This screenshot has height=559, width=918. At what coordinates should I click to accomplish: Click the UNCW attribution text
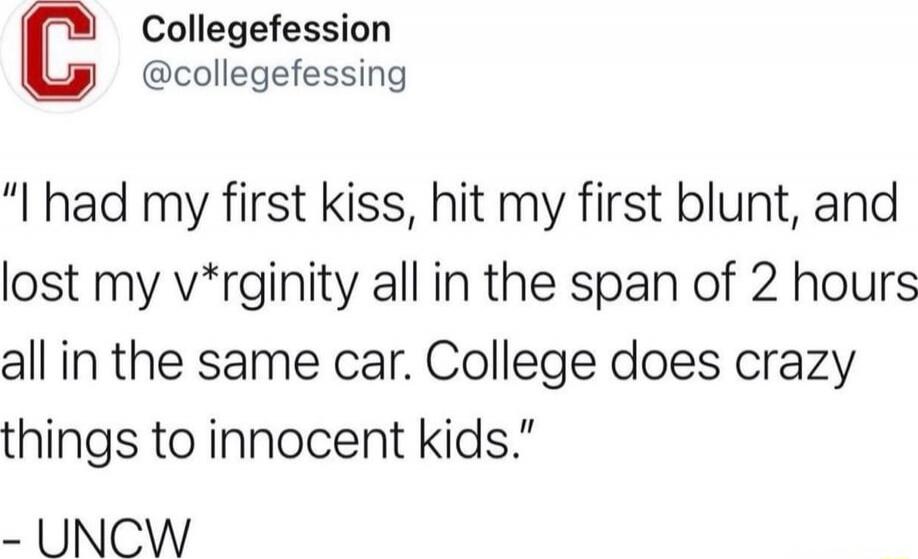111,527
